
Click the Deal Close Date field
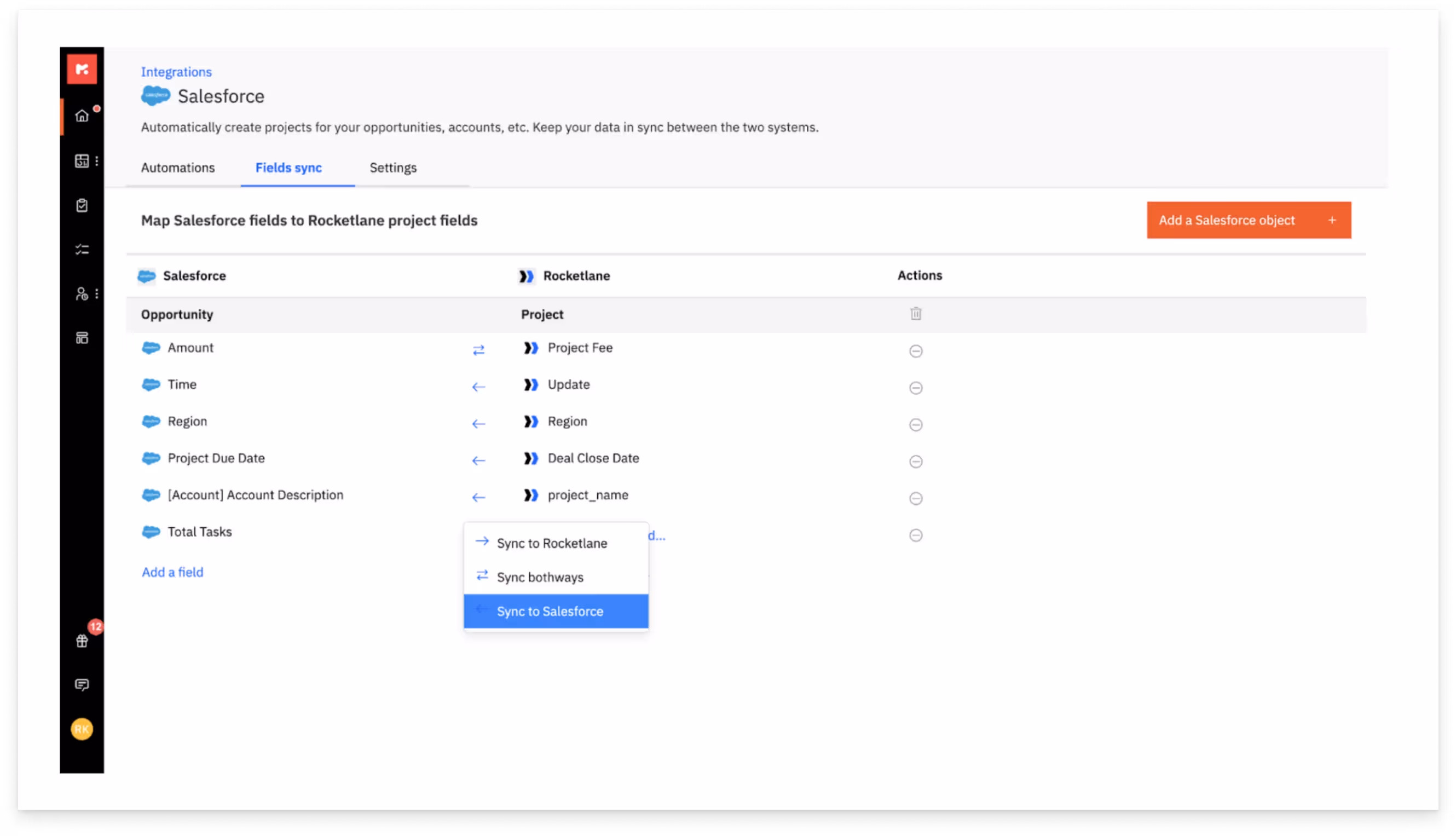coord(593,458)
